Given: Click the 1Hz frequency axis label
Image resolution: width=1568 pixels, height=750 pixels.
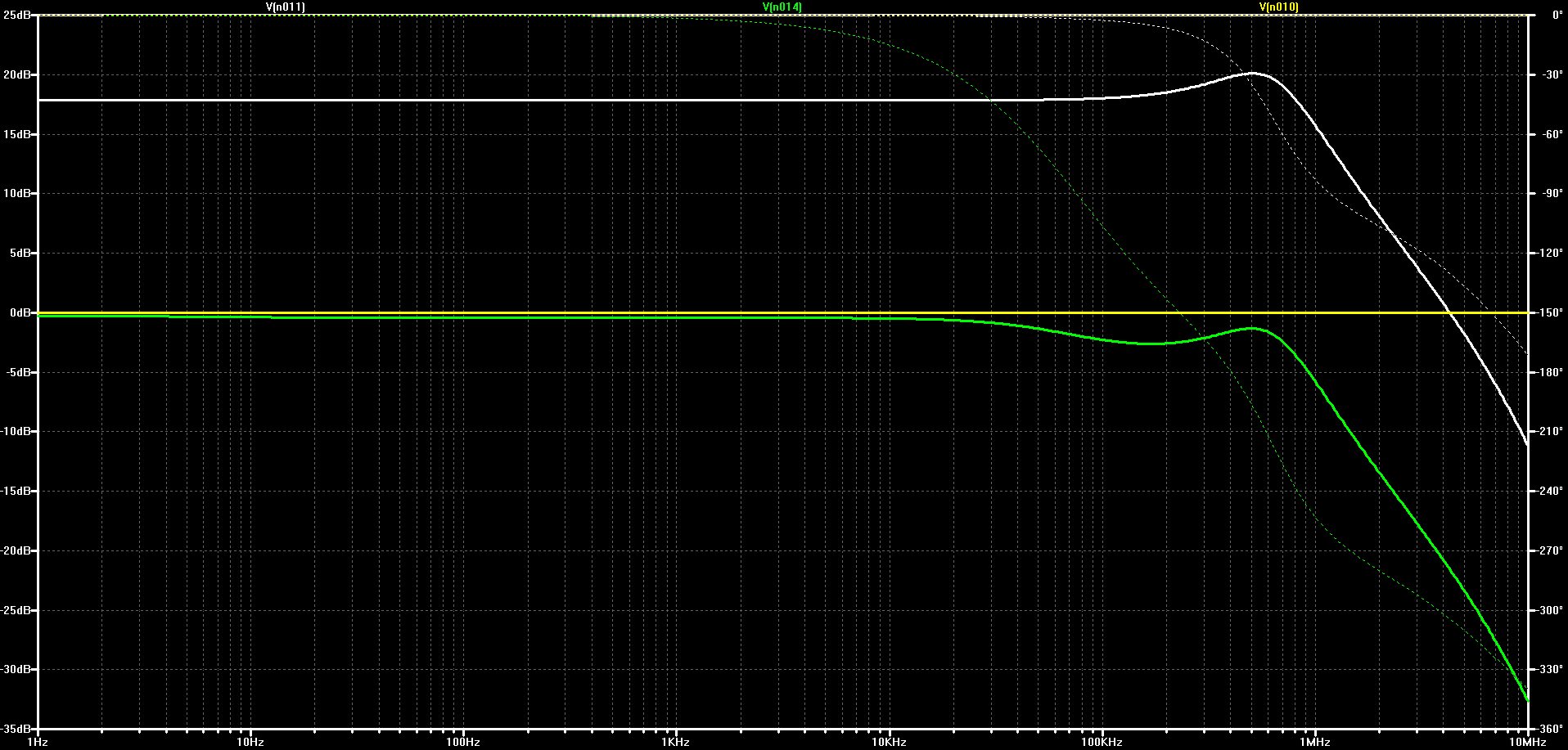Looking at the screenshot, I should click(x=38, y=742).
